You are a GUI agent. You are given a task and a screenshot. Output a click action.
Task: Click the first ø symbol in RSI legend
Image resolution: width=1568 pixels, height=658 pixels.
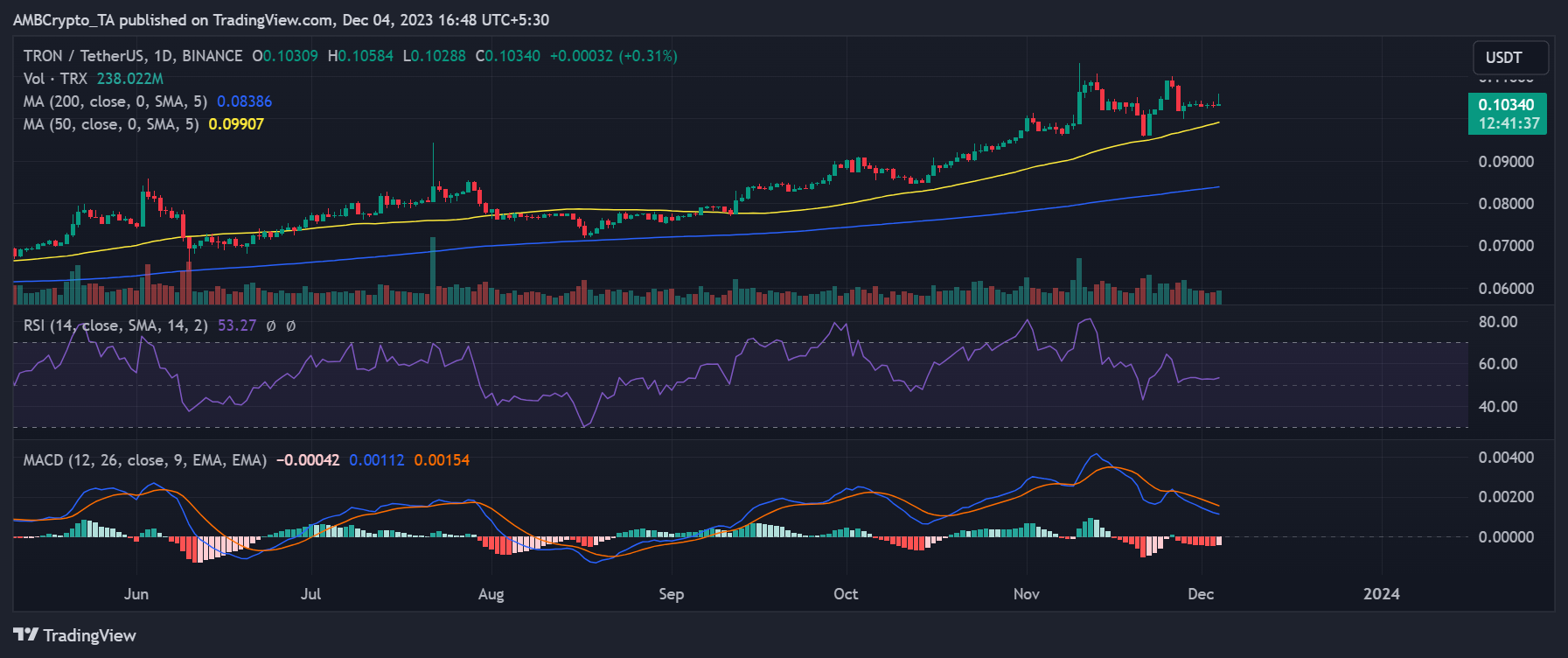[271, 325]
